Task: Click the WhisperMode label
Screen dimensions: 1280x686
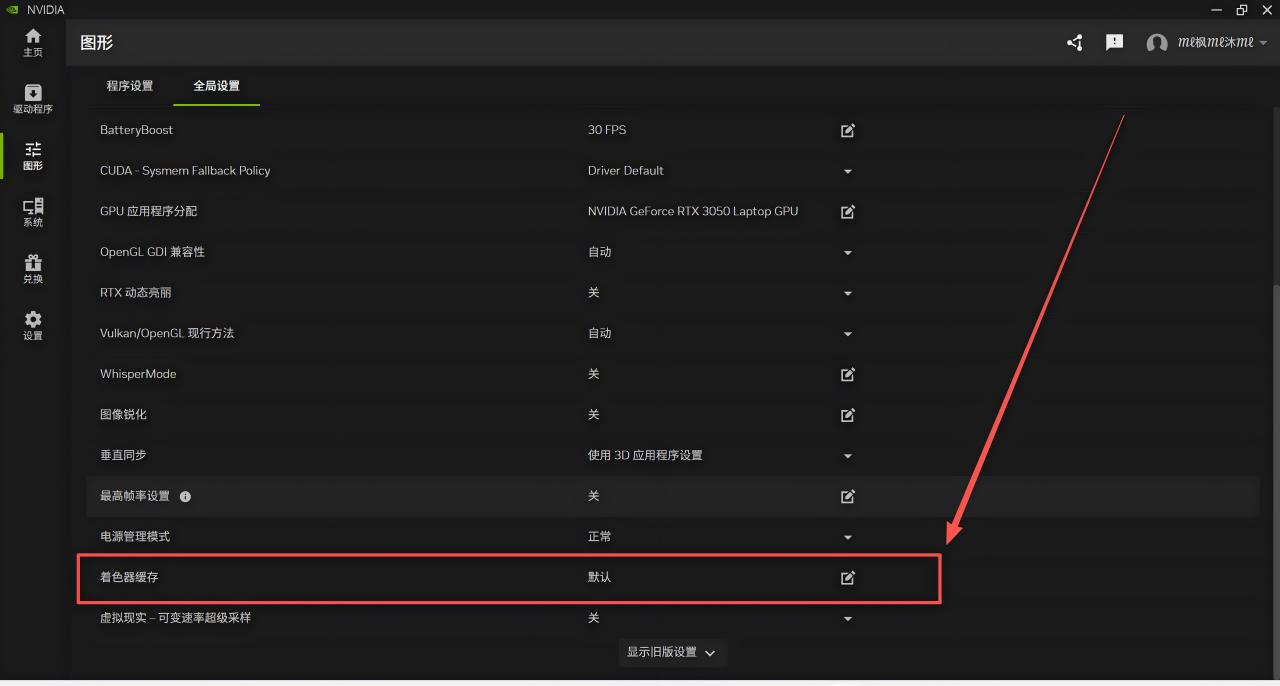Action: tap(138, 374)
